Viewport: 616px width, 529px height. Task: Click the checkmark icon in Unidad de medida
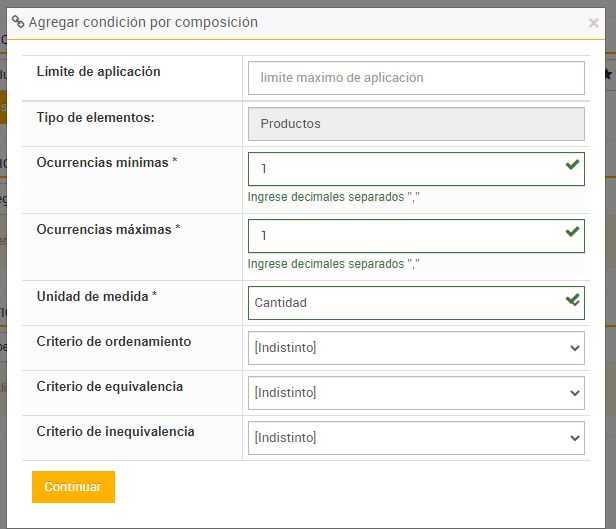pos(572,299)
